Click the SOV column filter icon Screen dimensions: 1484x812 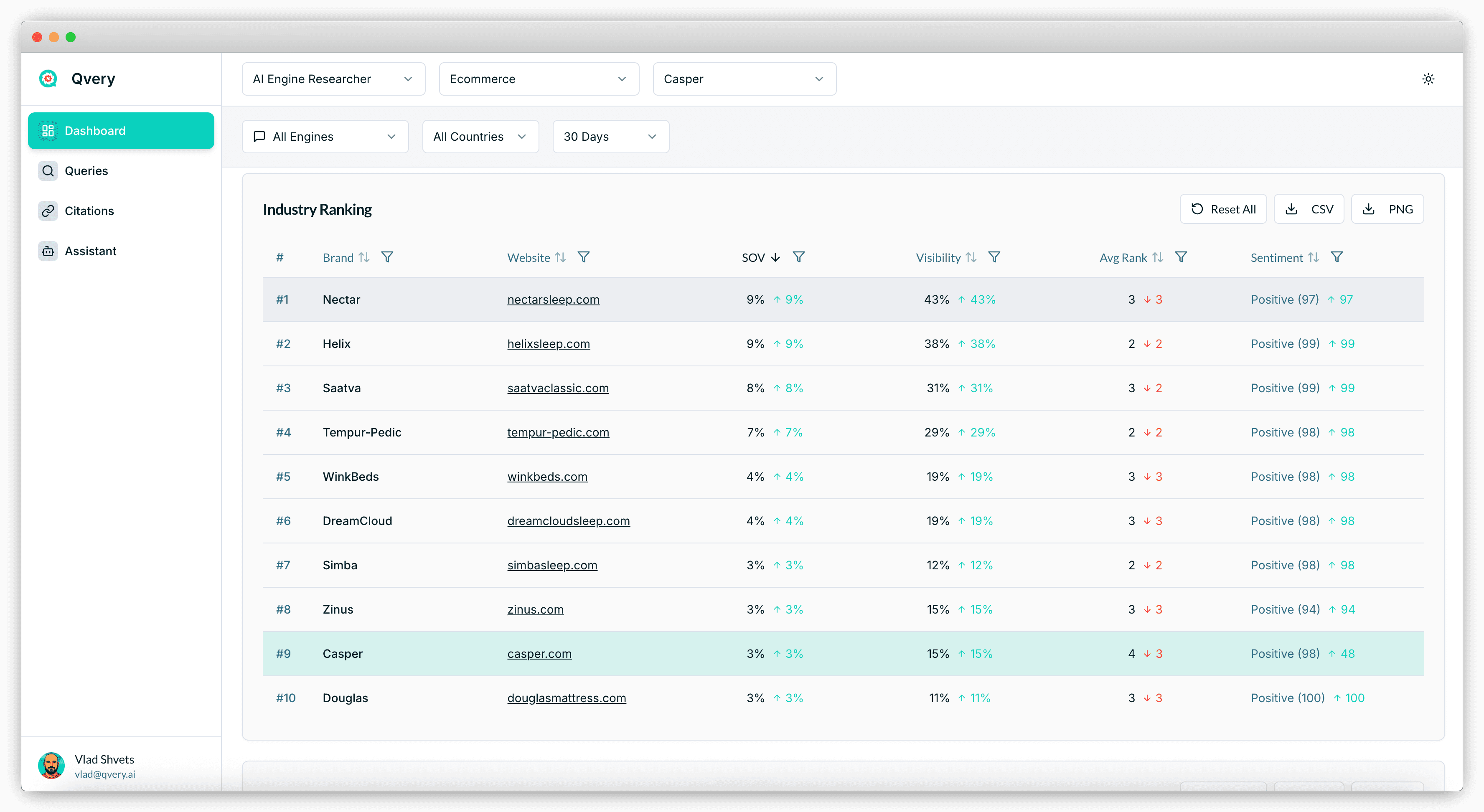pos(798,257)
